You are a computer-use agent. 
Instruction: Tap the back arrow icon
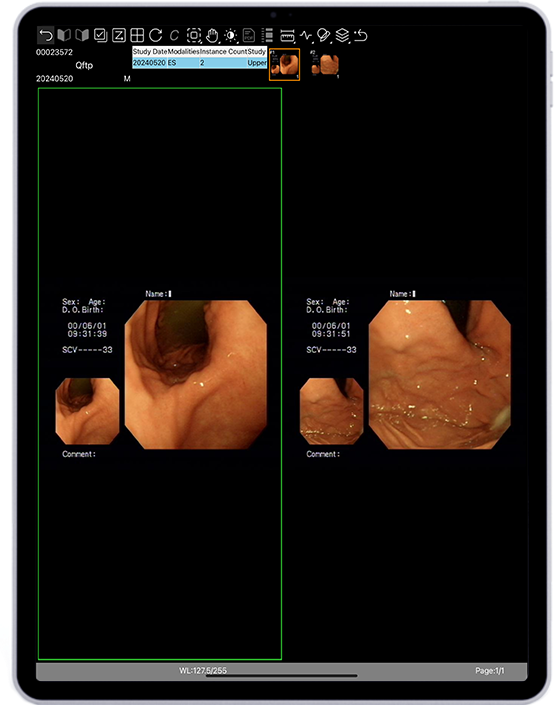(45, 35)
